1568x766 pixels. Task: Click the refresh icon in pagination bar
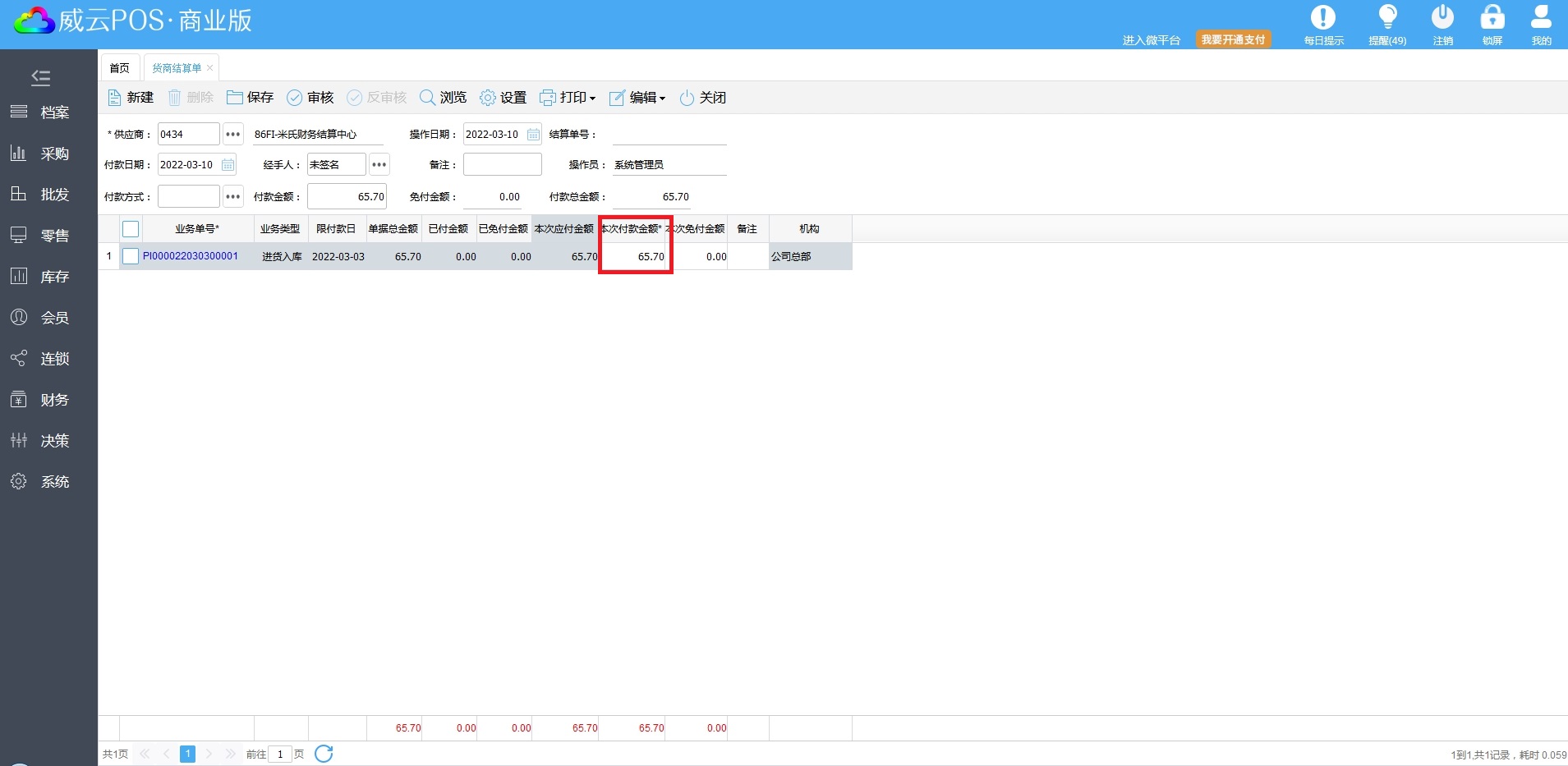[x=324, y=754]
